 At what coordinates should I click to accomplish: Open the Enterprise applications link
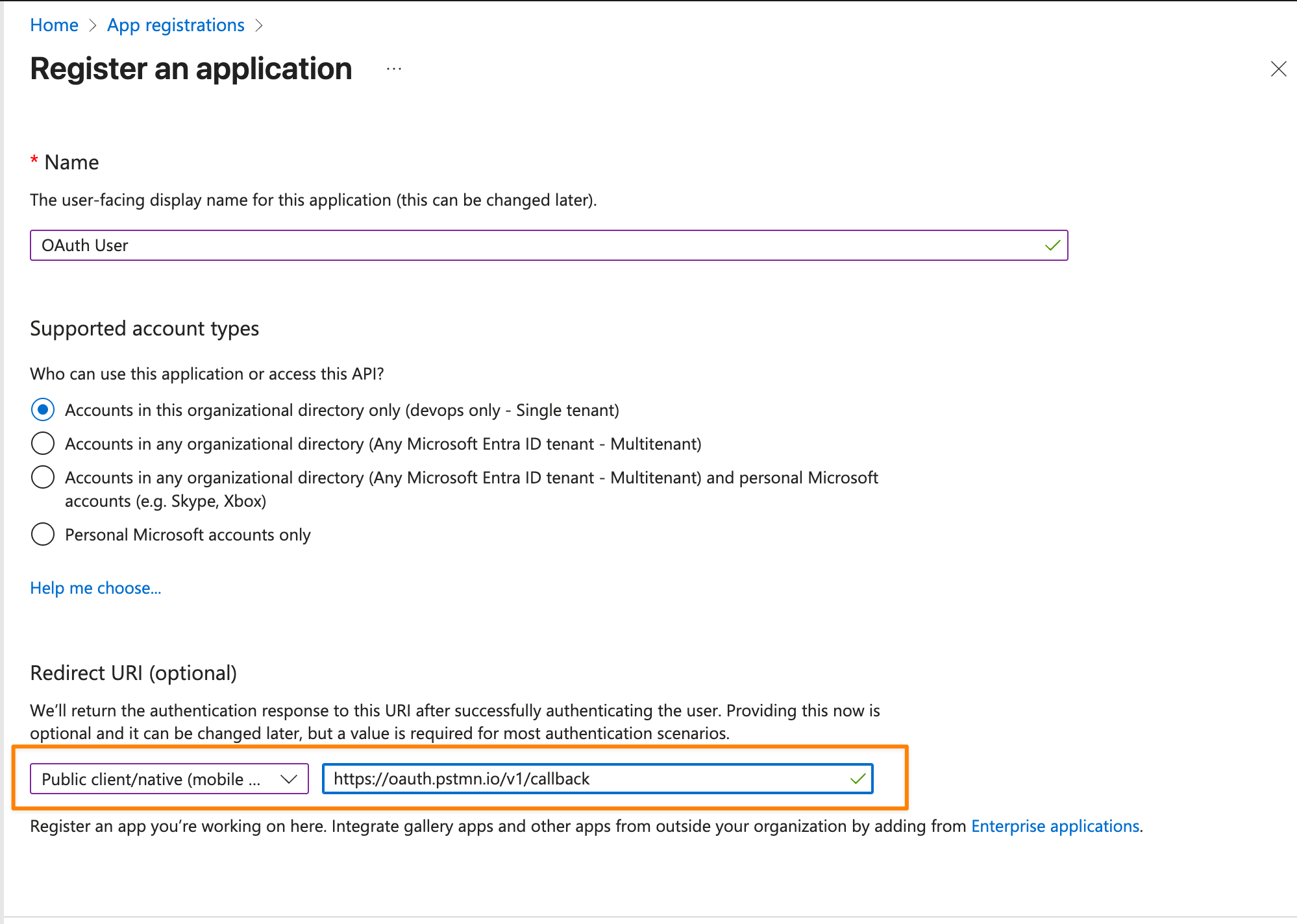pyautogui.click(x=1056, y=826)
